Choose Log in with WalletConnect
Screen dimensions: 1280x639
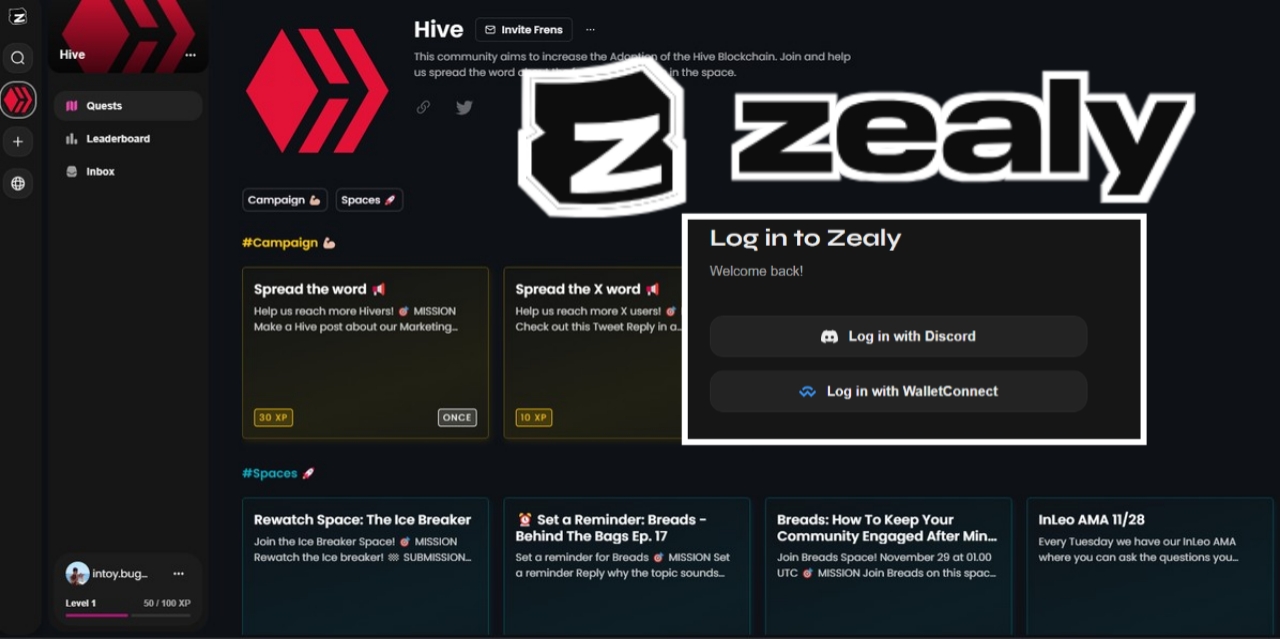click(898, 391)
